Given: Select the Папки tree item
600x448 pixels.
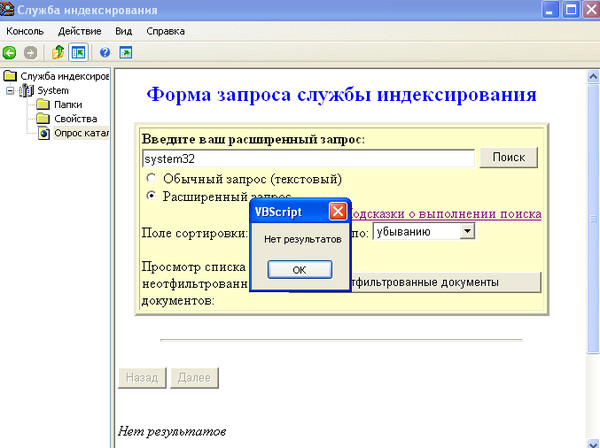Looking at the screenshot, I should tap(68, 104).
